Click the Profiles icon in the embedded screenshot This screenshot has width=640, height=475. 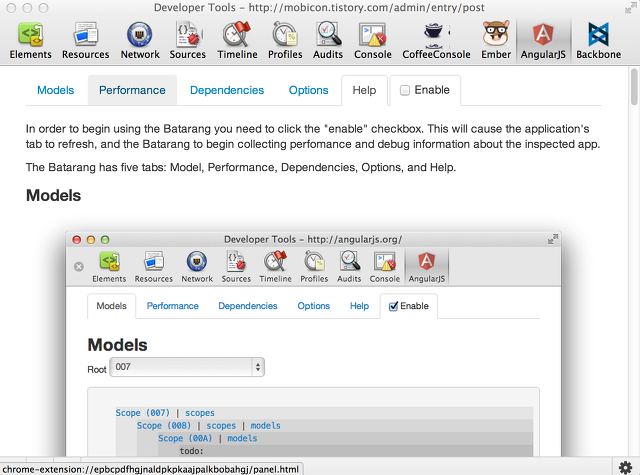[x=314, y=267]
